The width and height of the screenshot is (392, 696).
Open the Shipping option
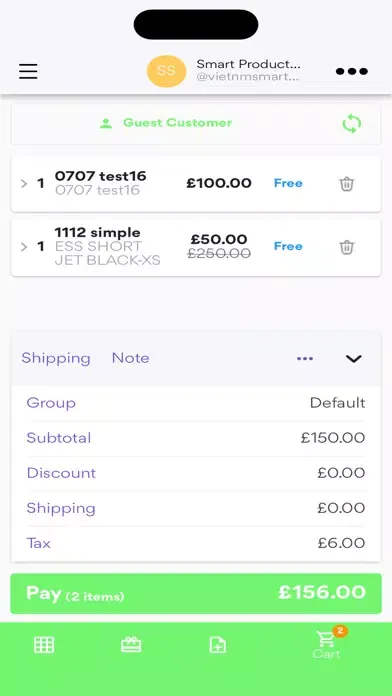pyautogui.click(x=56, y=358)
